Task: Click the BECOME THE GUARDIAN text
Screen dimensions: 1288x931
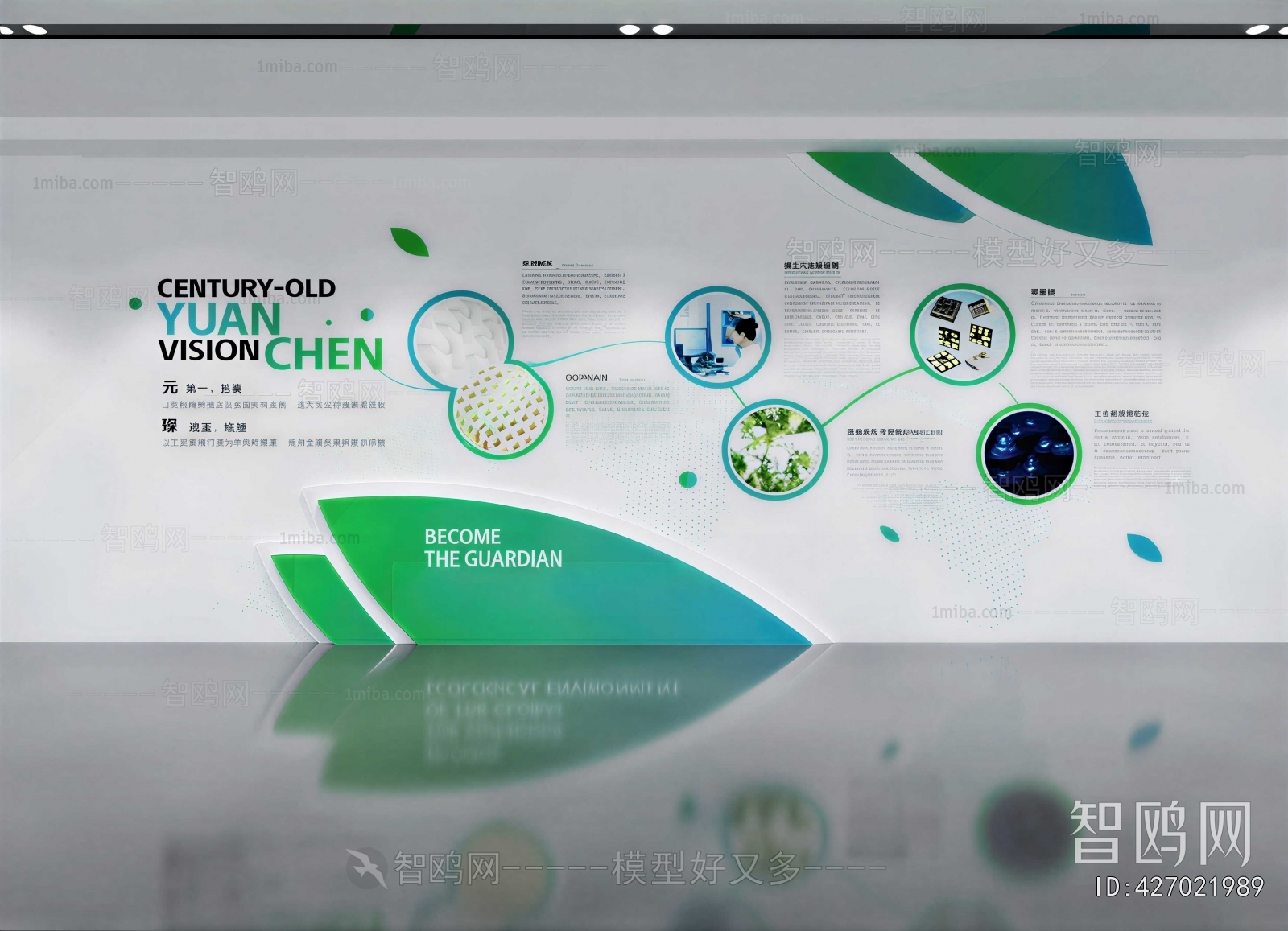Action: (492, 548)
